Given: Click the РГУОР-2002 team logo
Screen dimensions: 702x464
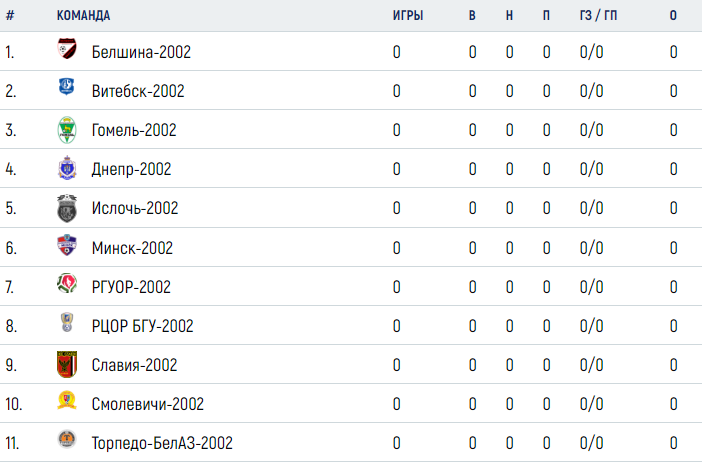Looking at the screenshot, I should tap(67, 283).
